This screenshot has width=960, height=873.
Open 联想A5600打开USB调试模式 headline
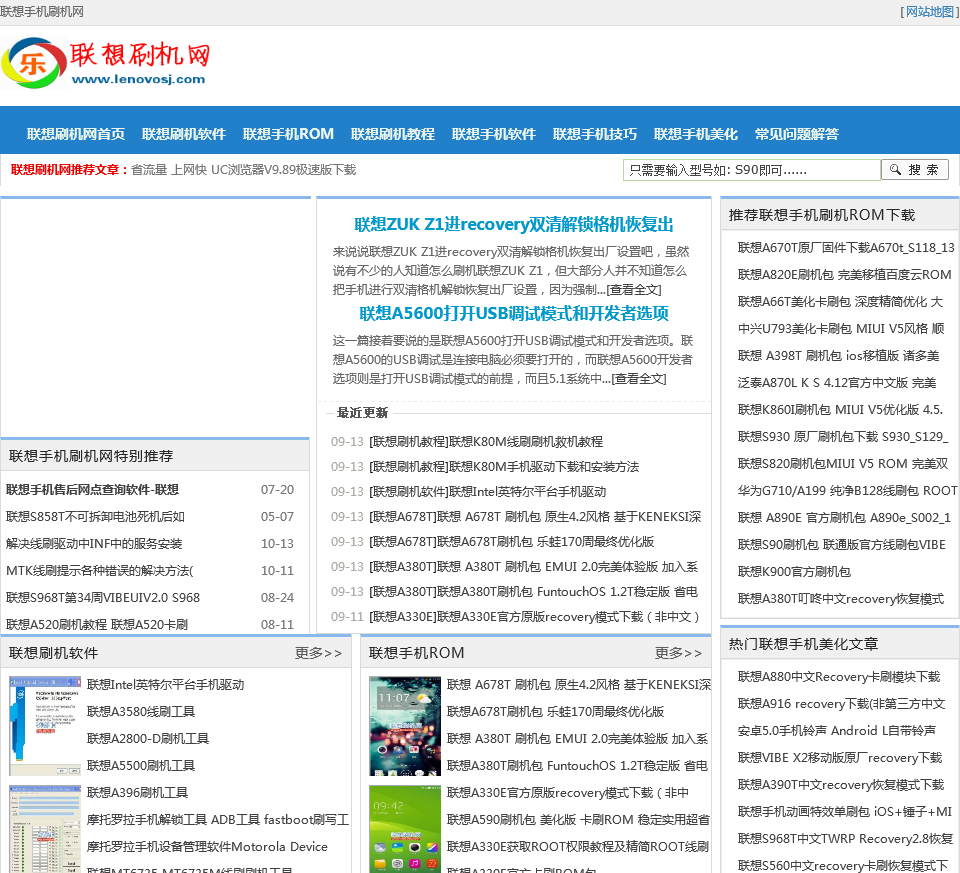click(x=514, y=313)
